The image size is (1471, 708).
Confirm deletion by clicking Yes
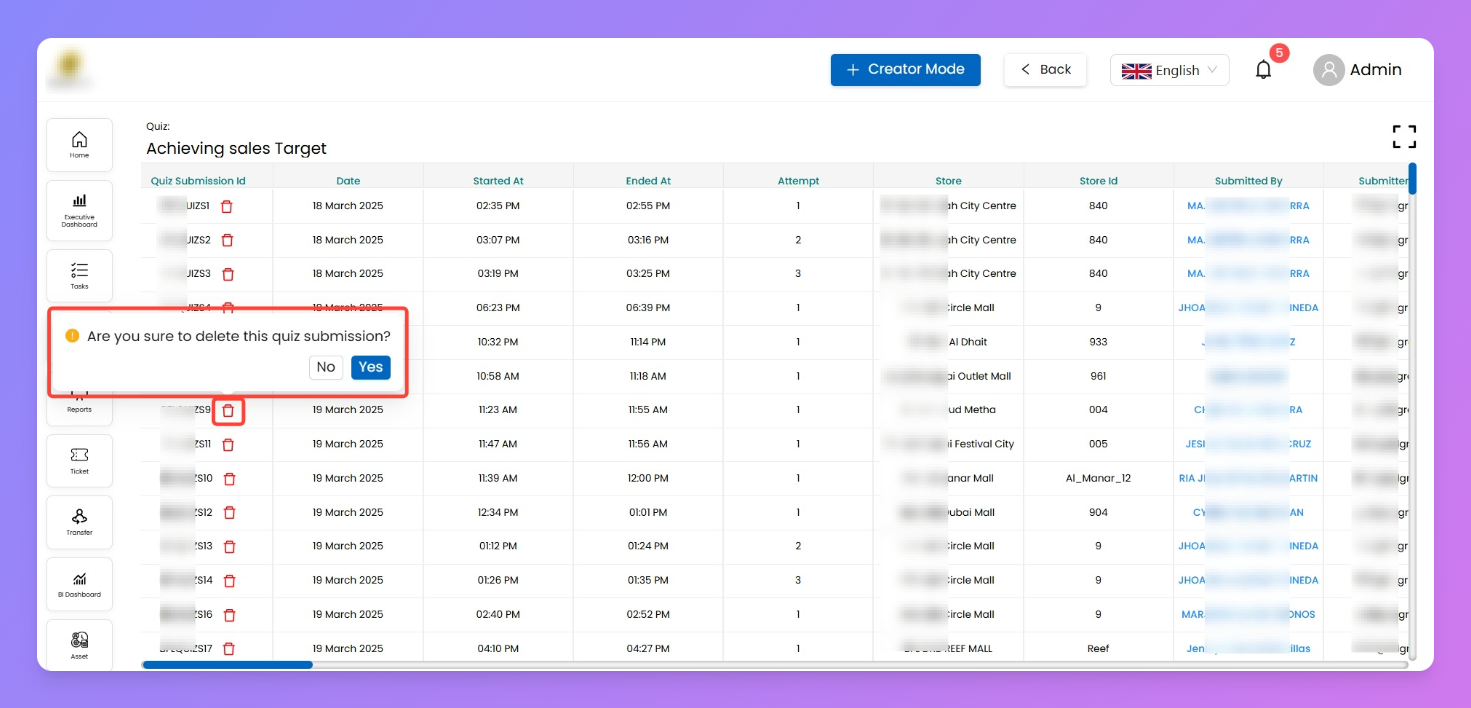pyautogui.click(x=370, y=367)
